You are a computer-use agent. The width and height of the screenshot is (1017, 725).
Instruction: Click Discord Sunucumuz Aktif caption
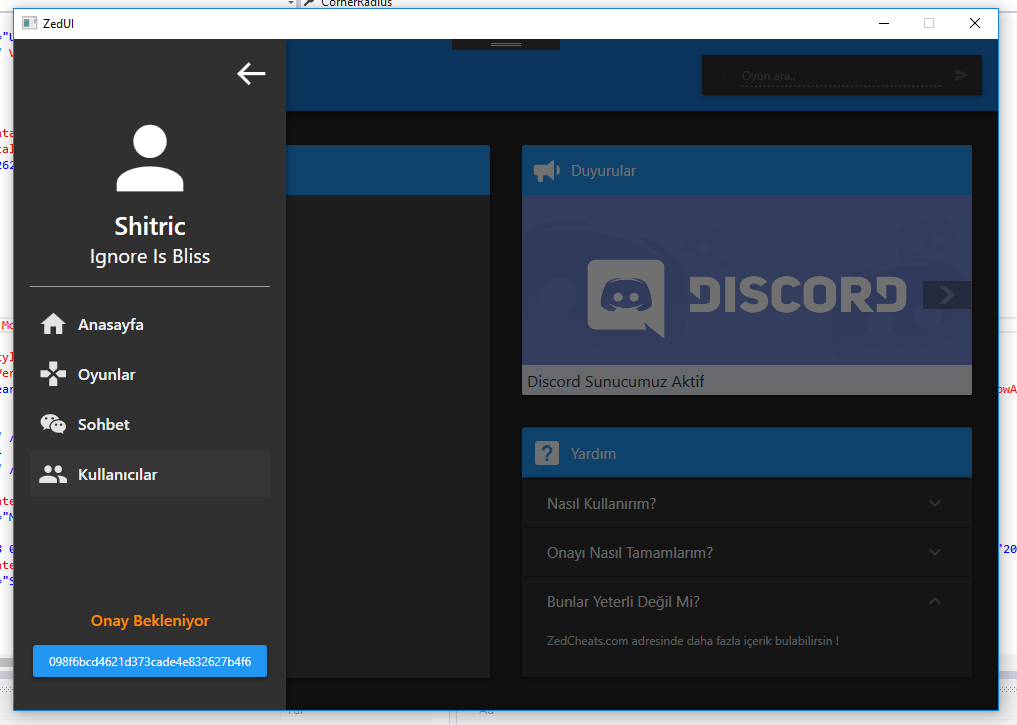(x=616, y=381)
